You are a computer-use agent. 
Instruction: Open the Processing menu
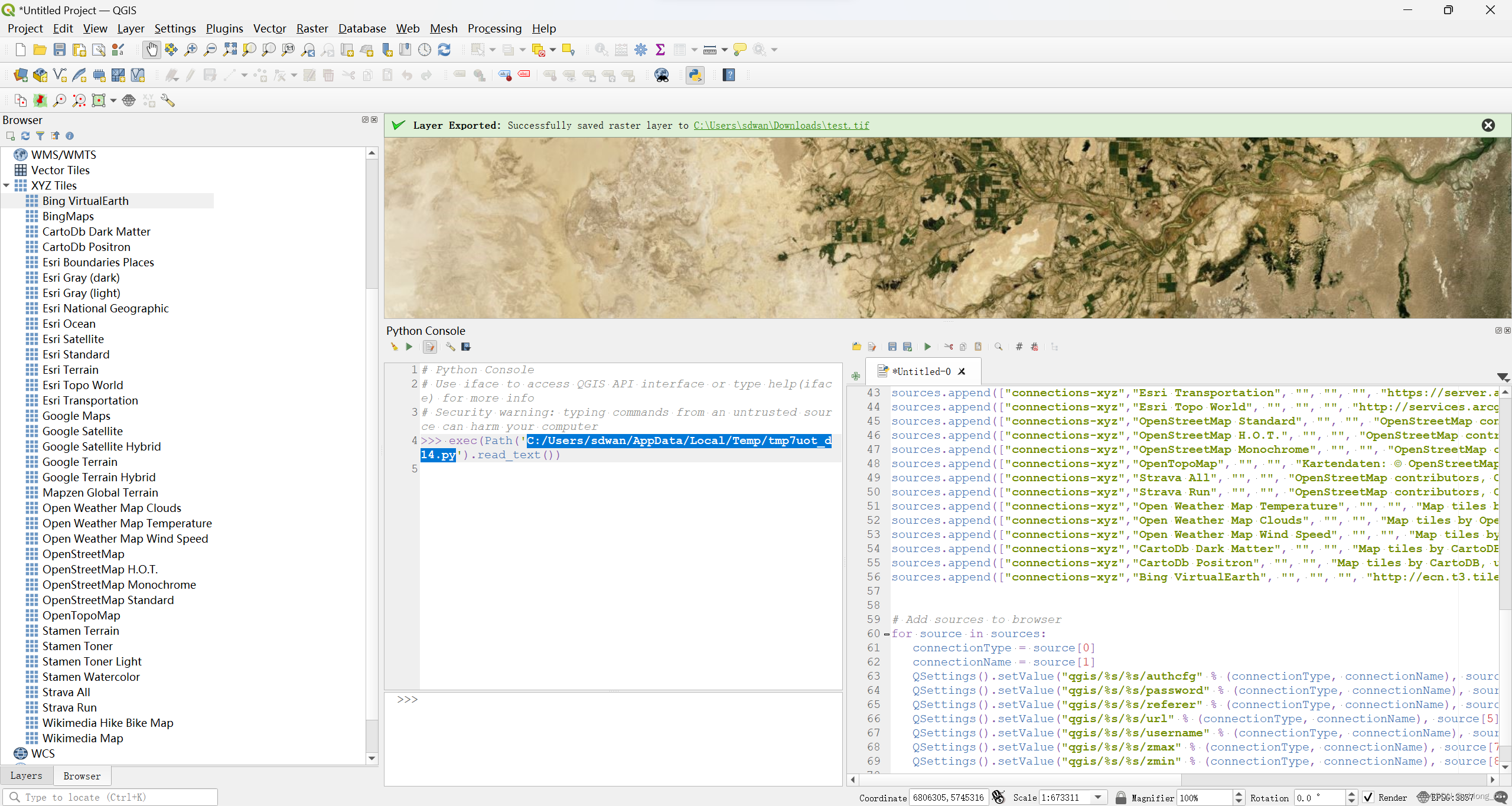pyautogui.click(x=494, y=28)
